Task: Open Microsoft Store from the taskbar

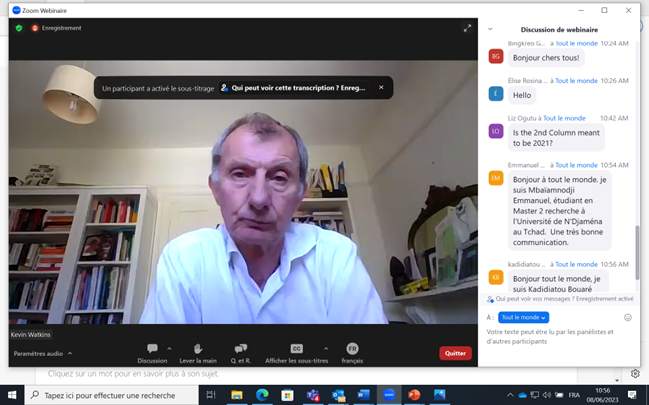Action: pyautogui.click(x=287, y=395)
